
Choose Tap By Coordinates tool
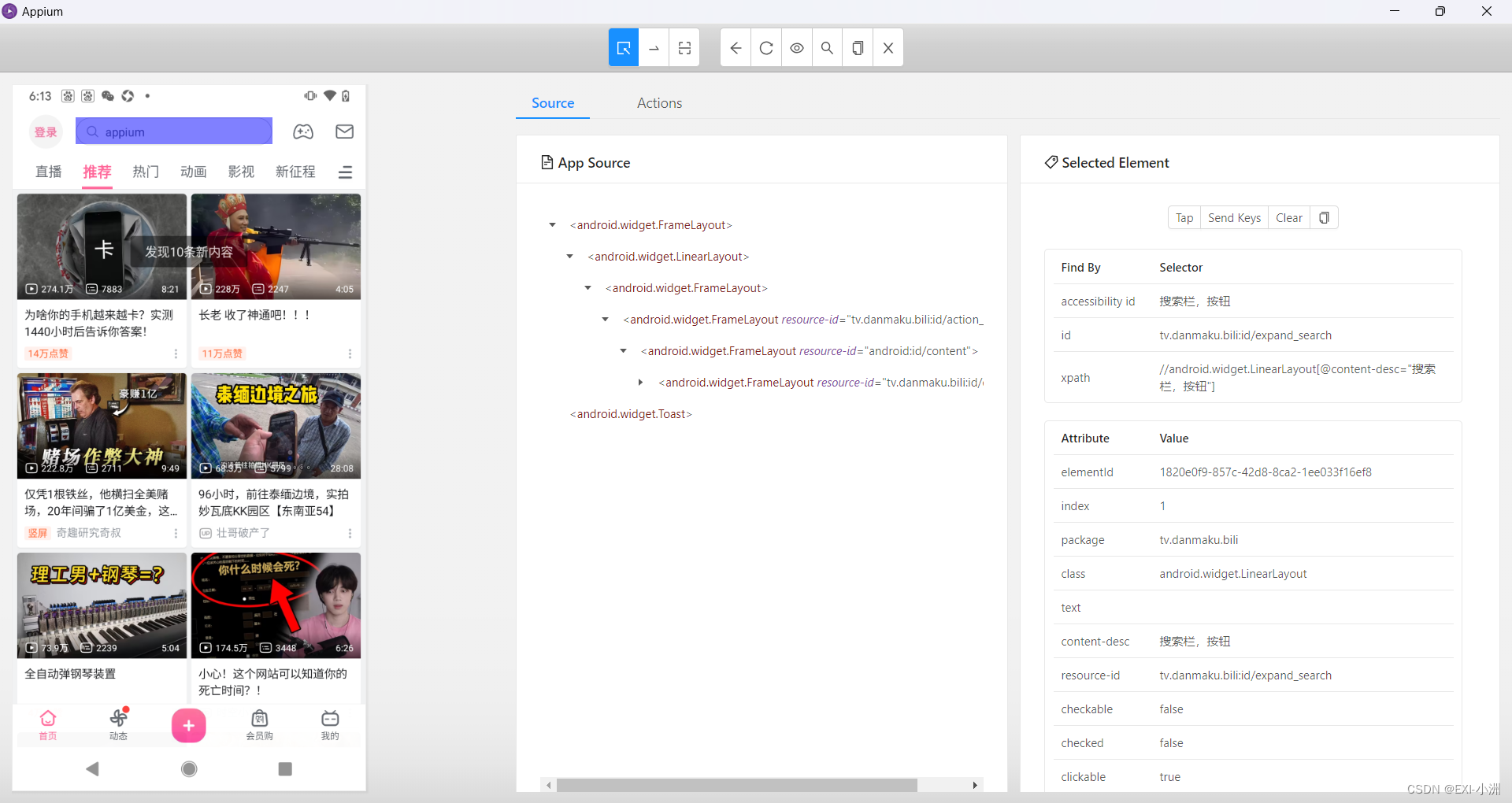[684, 48]
